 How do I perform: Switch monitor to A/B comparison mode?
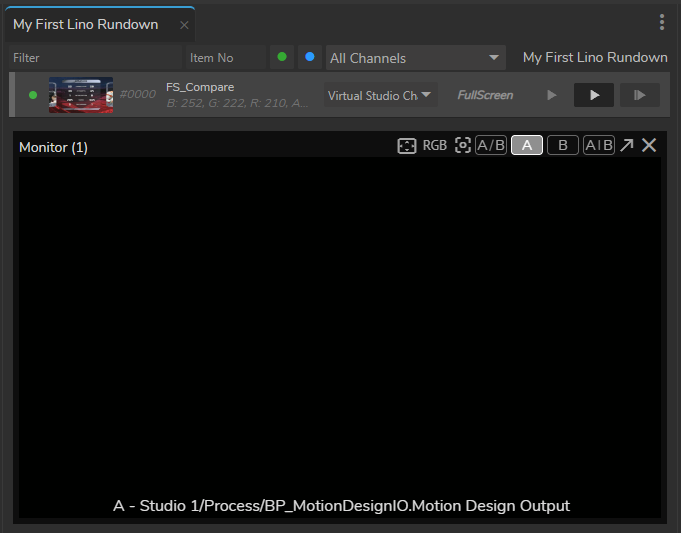[490, 146]
